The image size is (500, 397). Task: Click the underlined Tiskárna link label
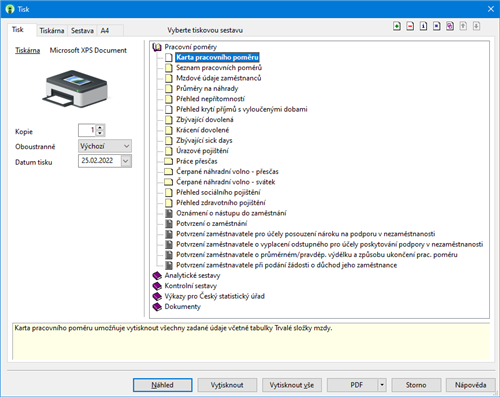(x=27, y=50)
